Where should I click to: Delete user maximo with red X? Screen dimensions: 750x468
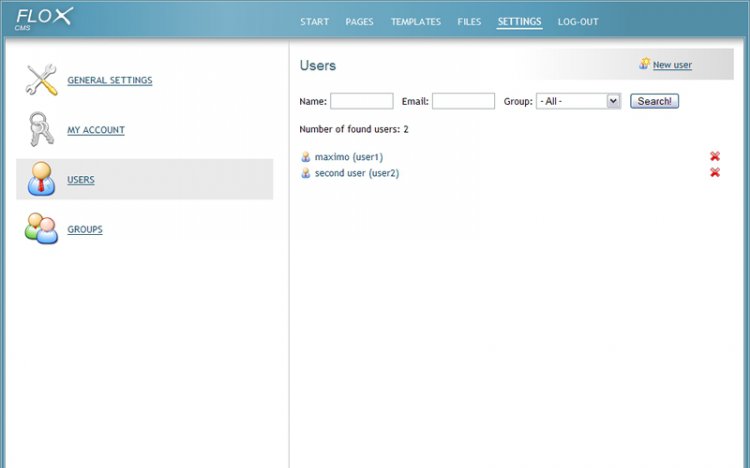click(715, 157)
